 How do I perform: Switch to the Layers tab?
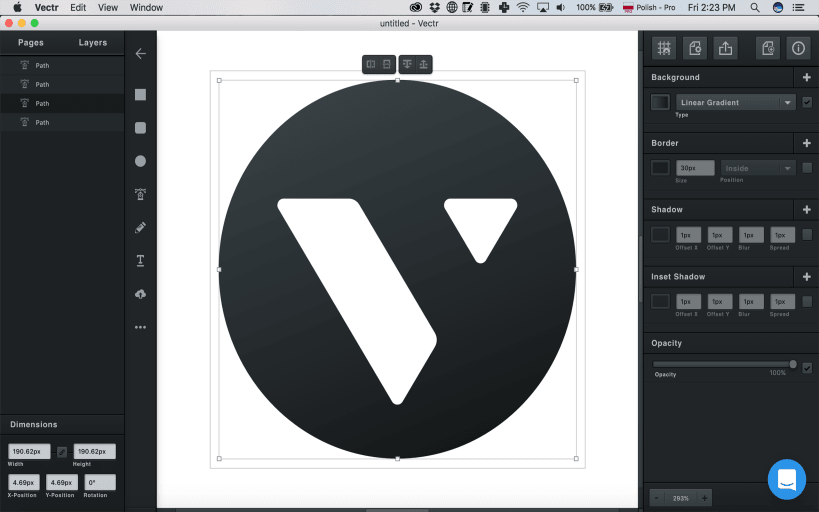pos(93,43)
